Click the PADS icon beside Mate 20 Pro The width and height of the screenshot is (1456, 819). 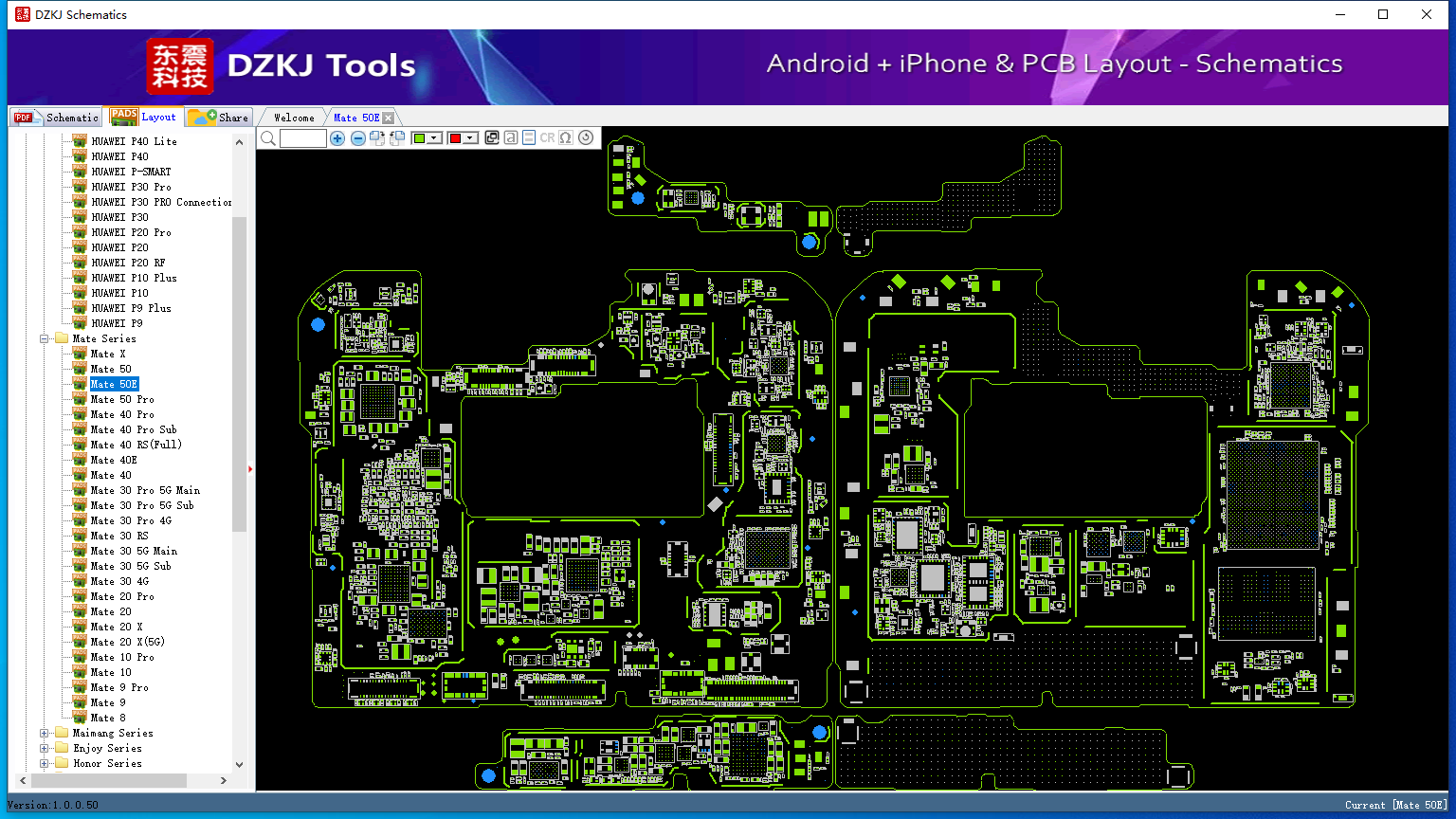click(x=80, y=596)
